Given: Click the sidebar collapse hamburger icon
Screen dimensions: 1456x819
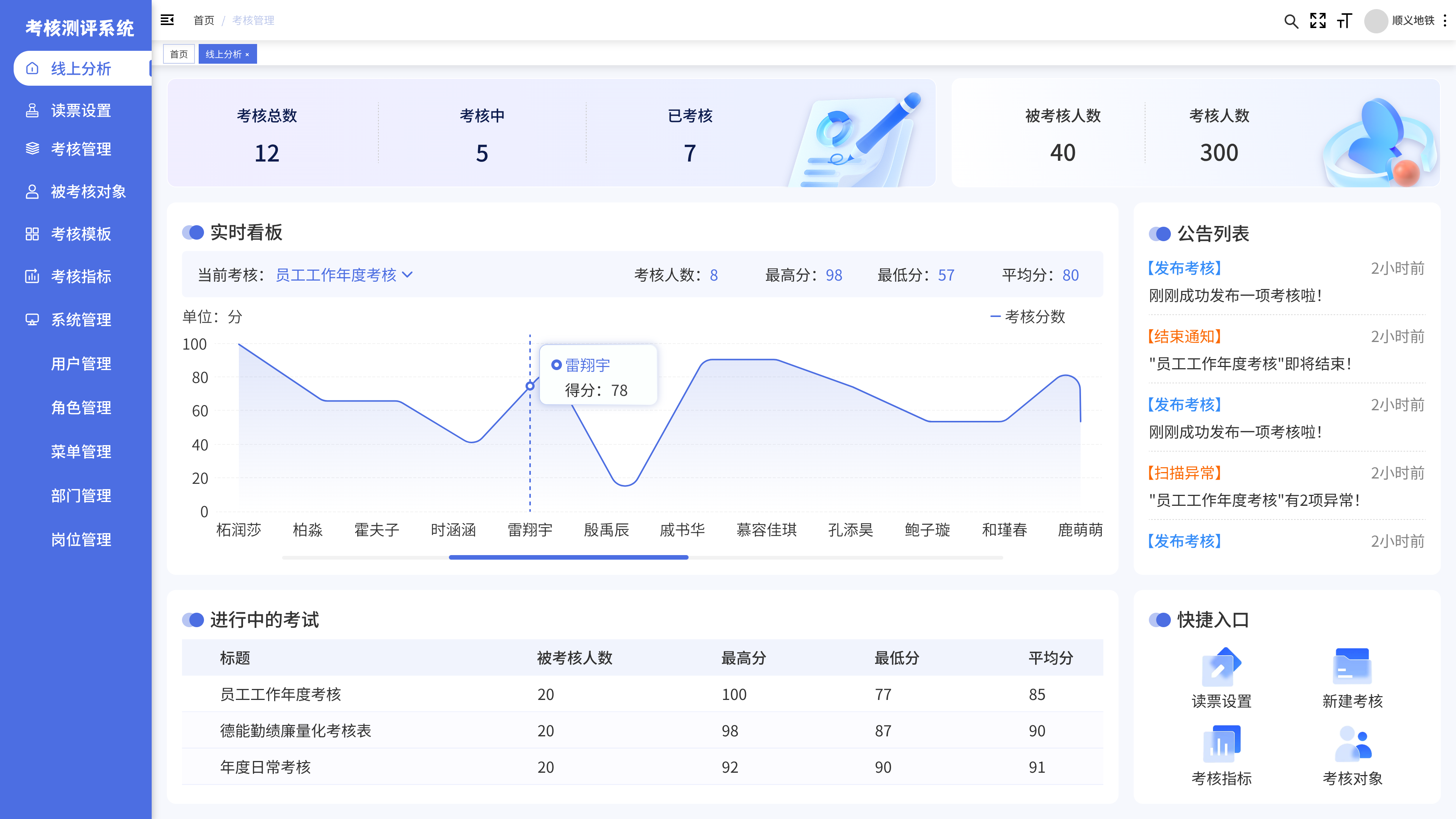Looking at the screenshot, I should [x=167, y=20].
